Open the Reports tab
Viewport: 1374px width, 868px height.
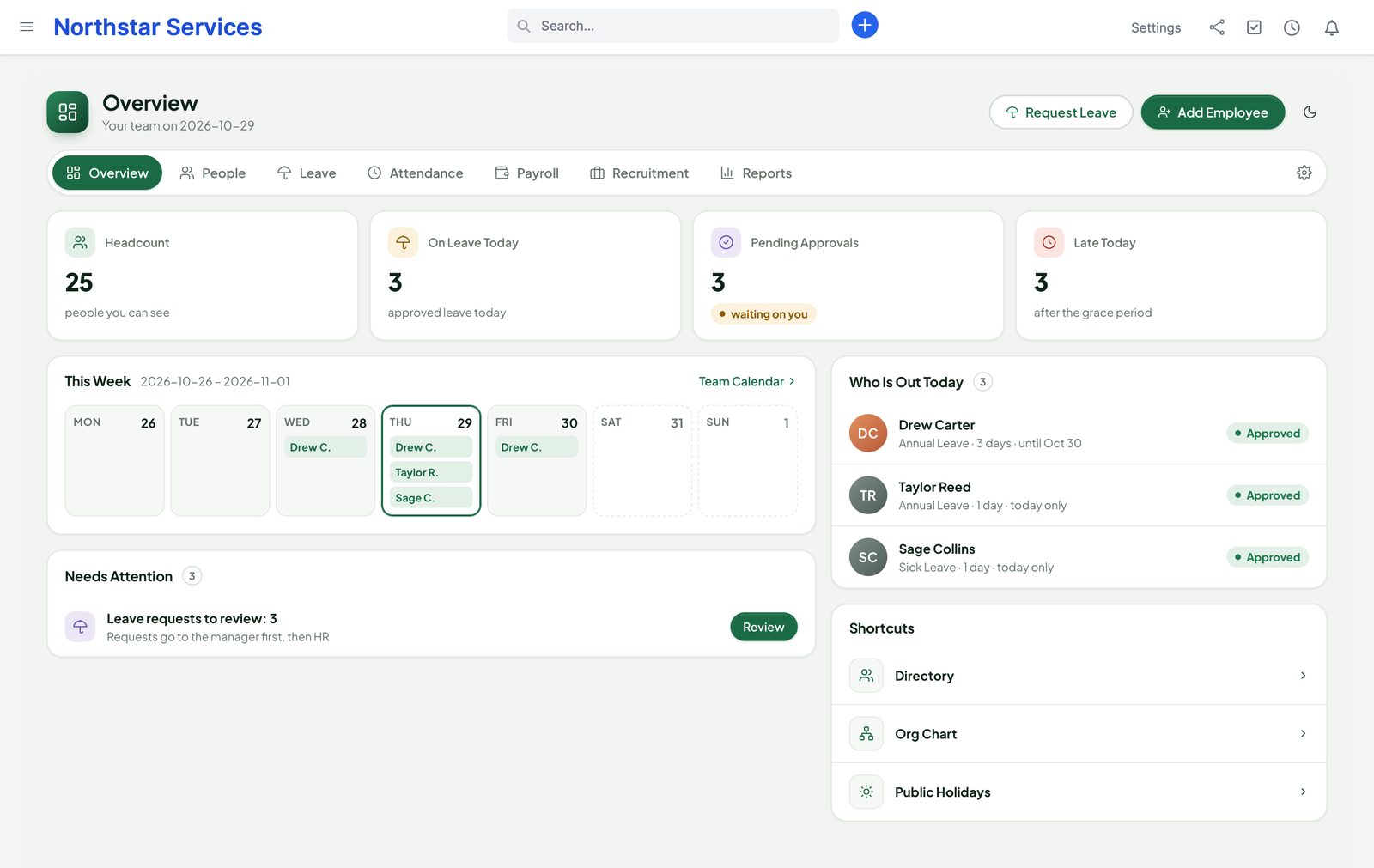tap(756, 173)
